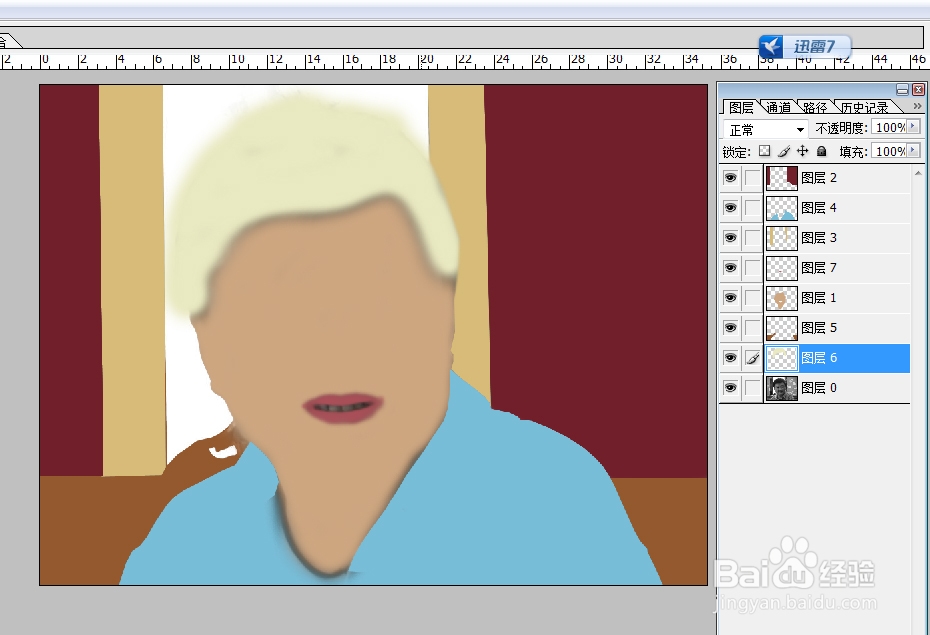Select the 图层 3 thumbnail

782,238
